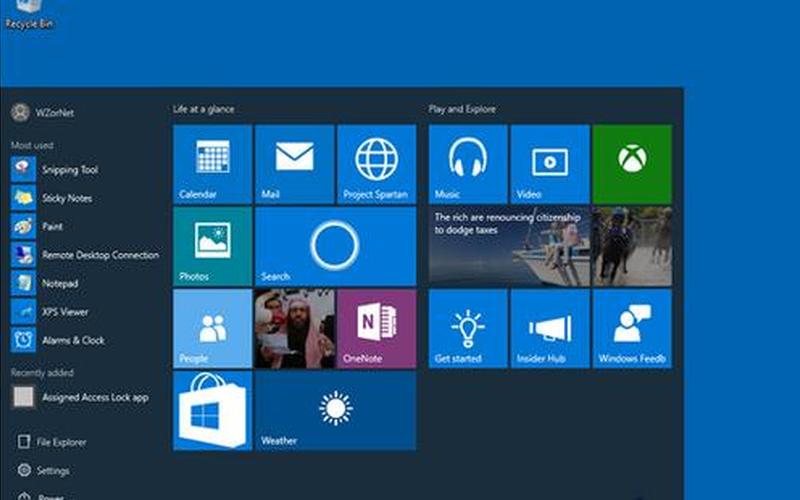Open the Calendar tile
800x500 pixels.
tap(212, 164)
